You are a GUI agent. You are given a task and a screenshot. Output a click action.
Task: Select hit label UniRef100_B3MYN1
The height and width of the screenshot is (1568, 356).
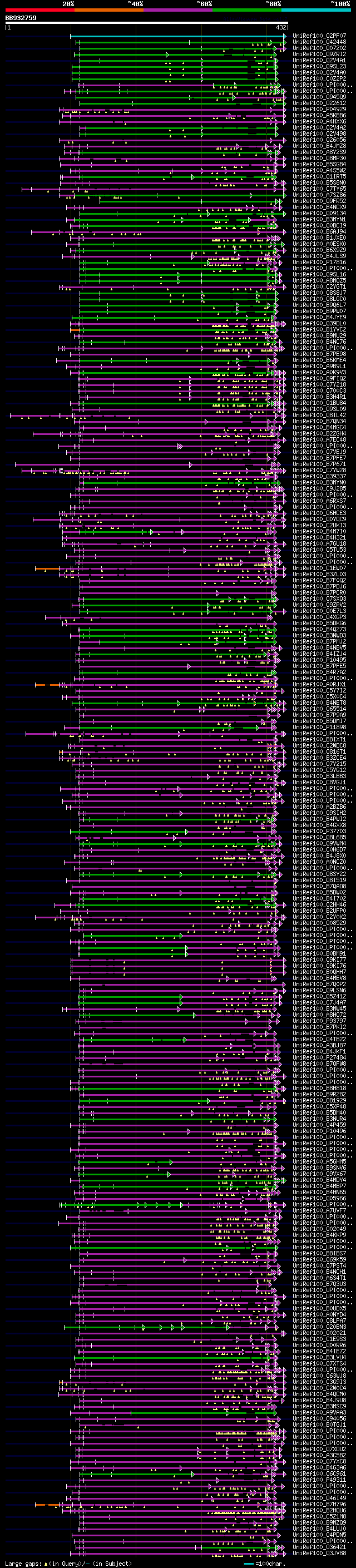[319, 220]
